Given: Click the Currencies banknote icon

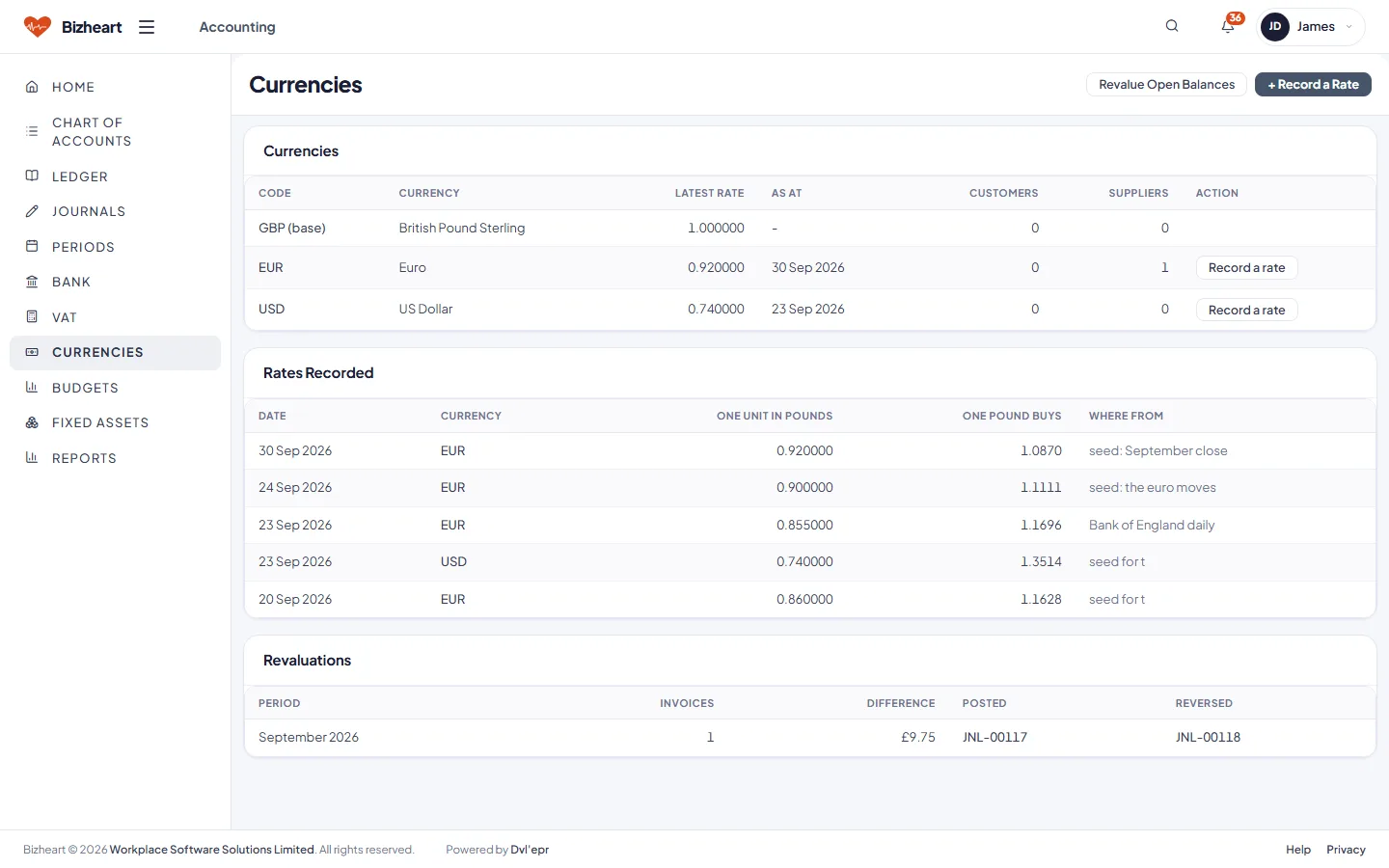Looking at the screenshot, I should tap(32, 352).
